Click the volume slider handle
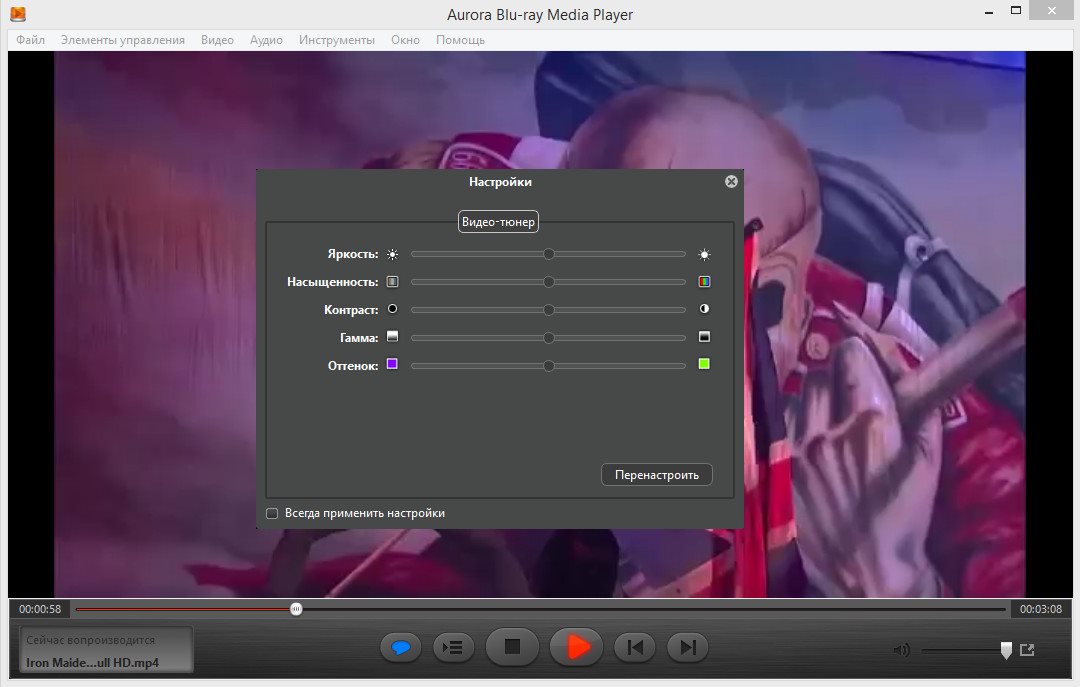The height and width of the screenshot is (687, 1080). click(x=1006, y=650)
